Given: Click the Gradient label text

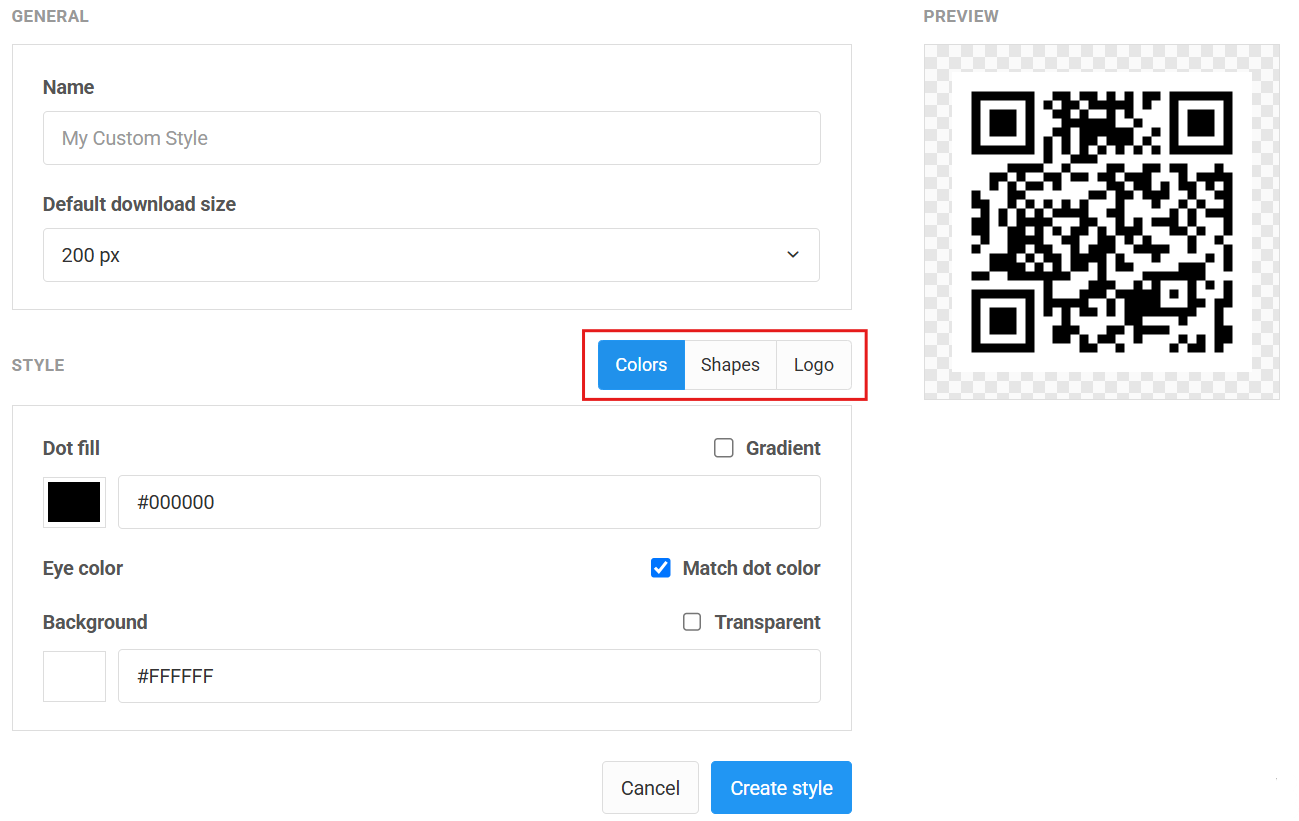Looking at the screenshot, I should tap(783, 448).
